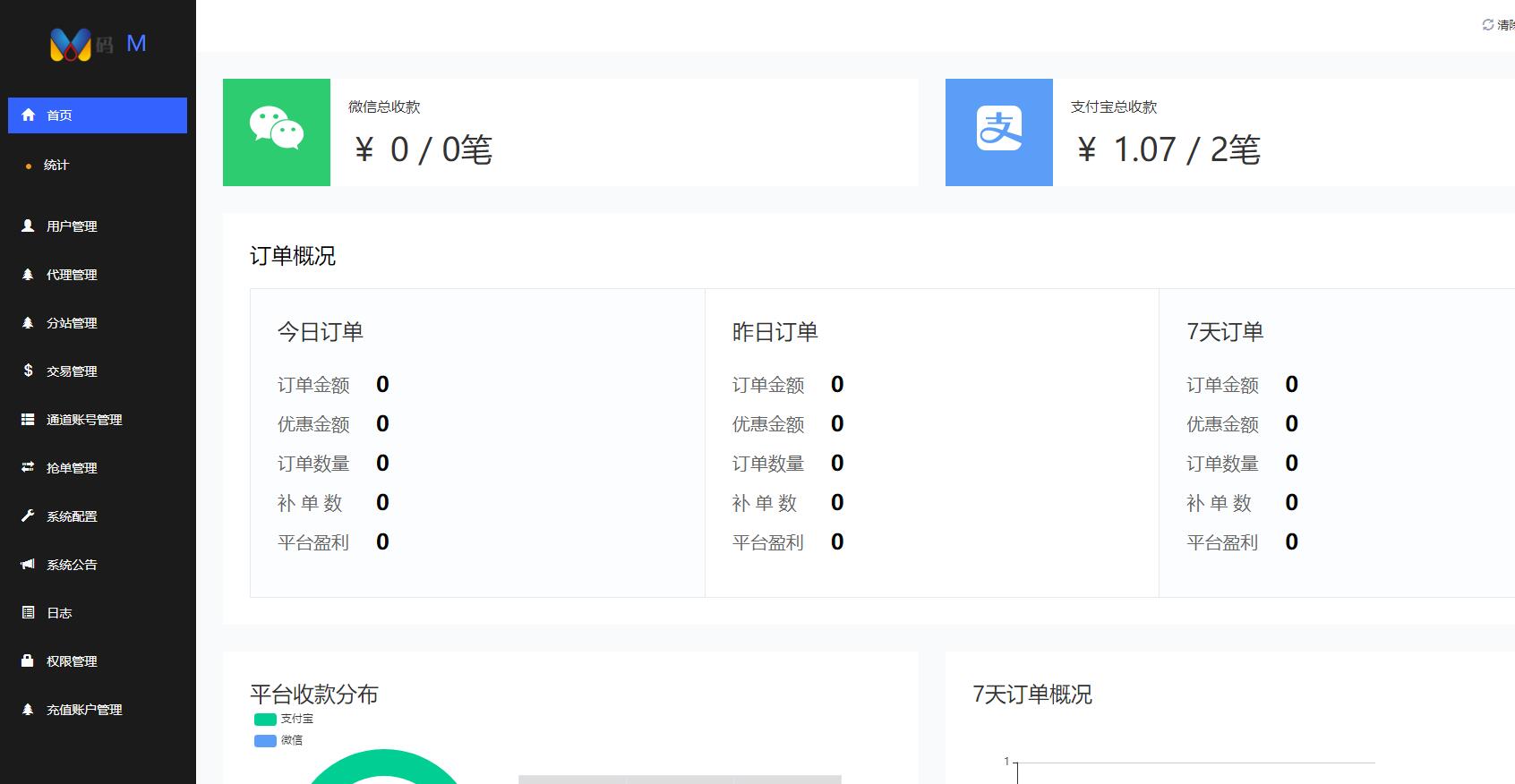Click the refresh icon at top right
The height and width of the screenshot is (784, 1515).
pyautogui.click(x=1487, y=25)
